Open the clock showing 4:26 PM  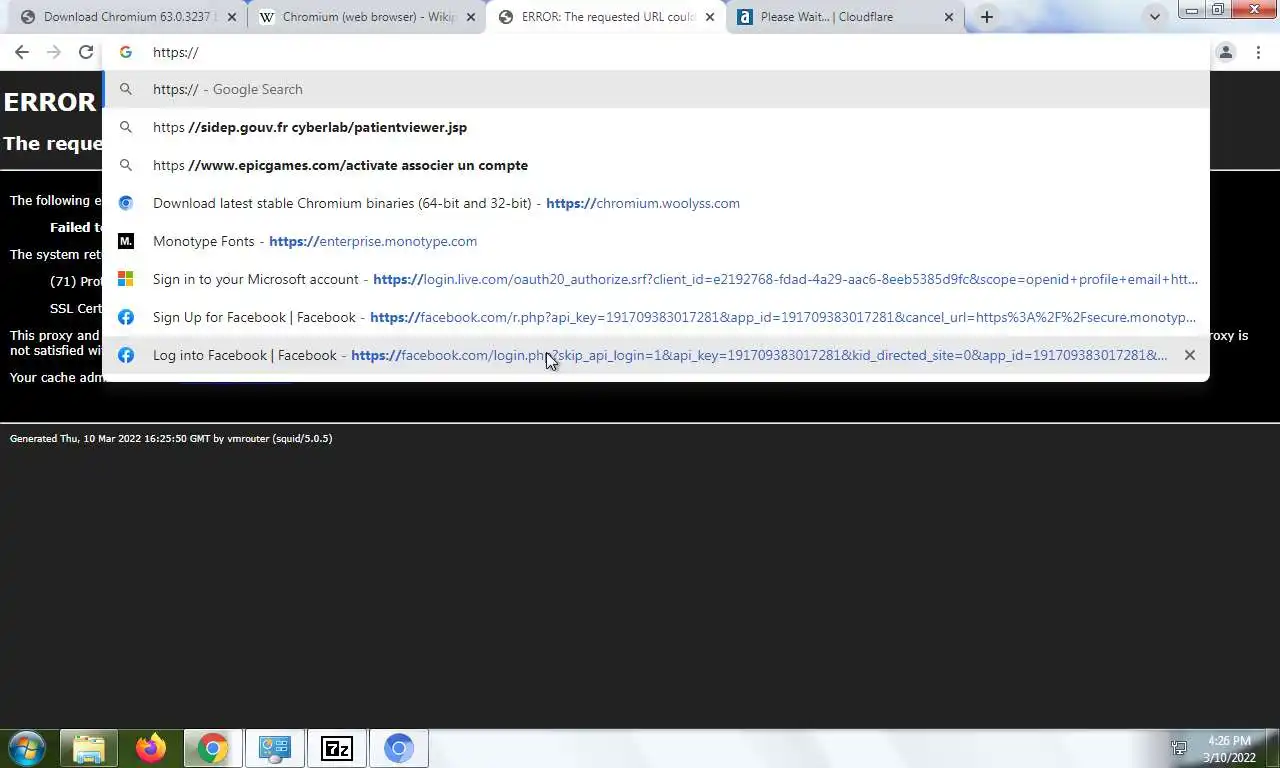pyautogui.click(x=1229, y=749)
